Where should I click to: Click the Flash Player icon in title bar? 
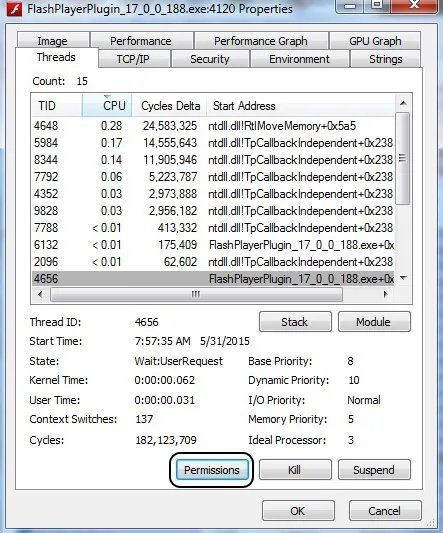14,8
